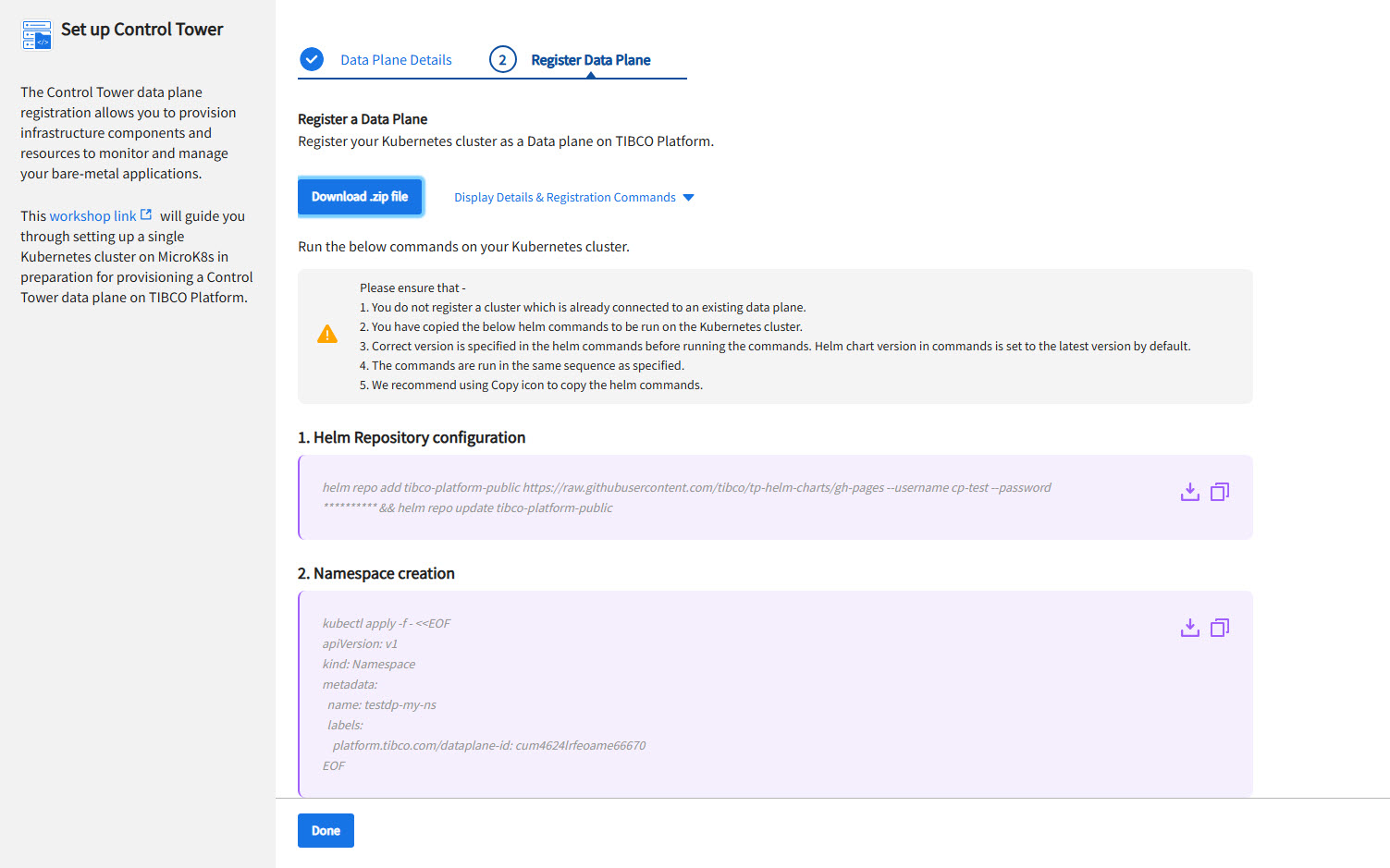The width and height of the screenshot is (1390, 868).
Task: Click the Control Tower logo icon
Action: tap(37, 34)
